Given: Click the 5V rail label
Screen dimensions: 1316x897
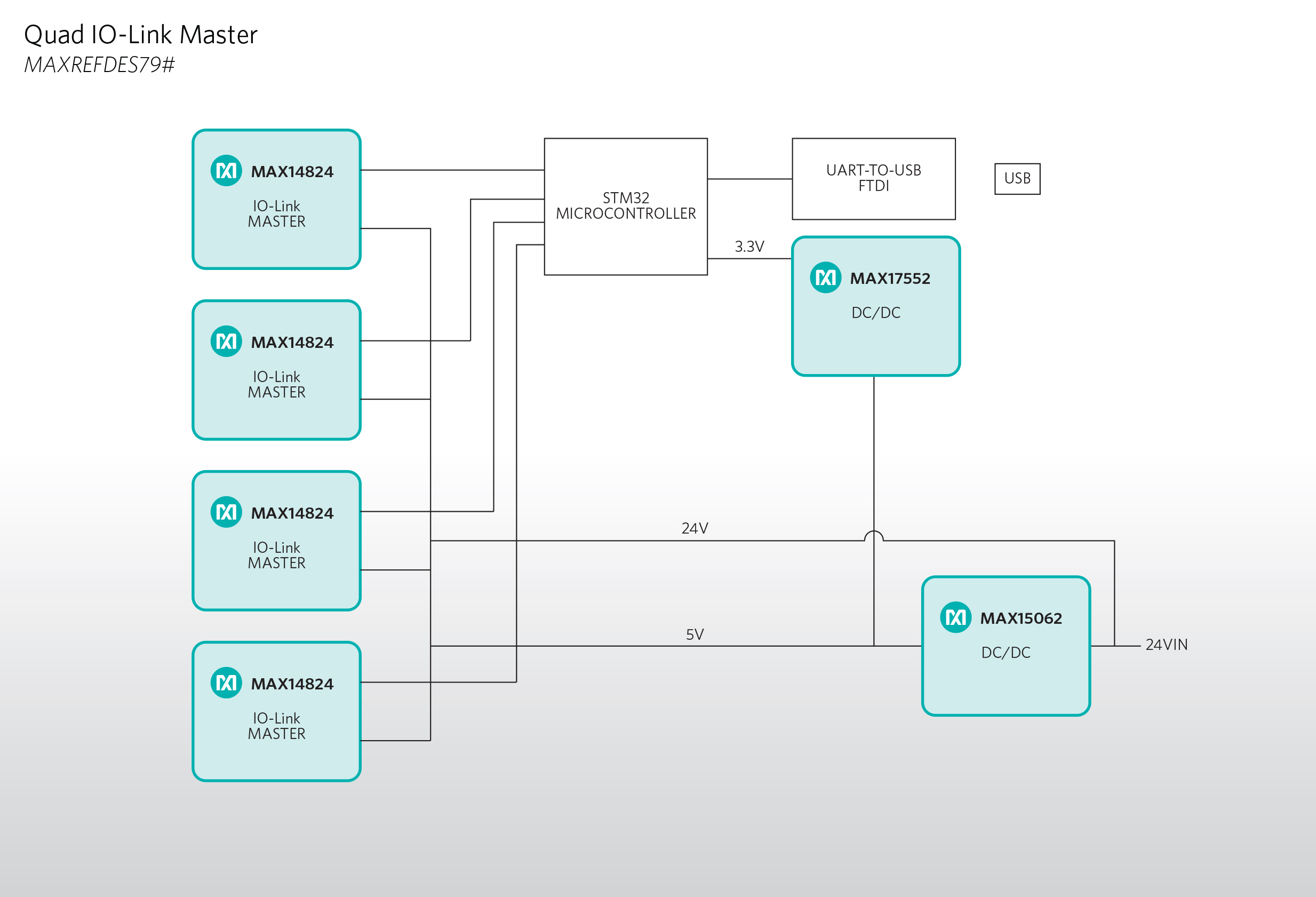Looking at the screenshot, I should click(x=694, y=634).
